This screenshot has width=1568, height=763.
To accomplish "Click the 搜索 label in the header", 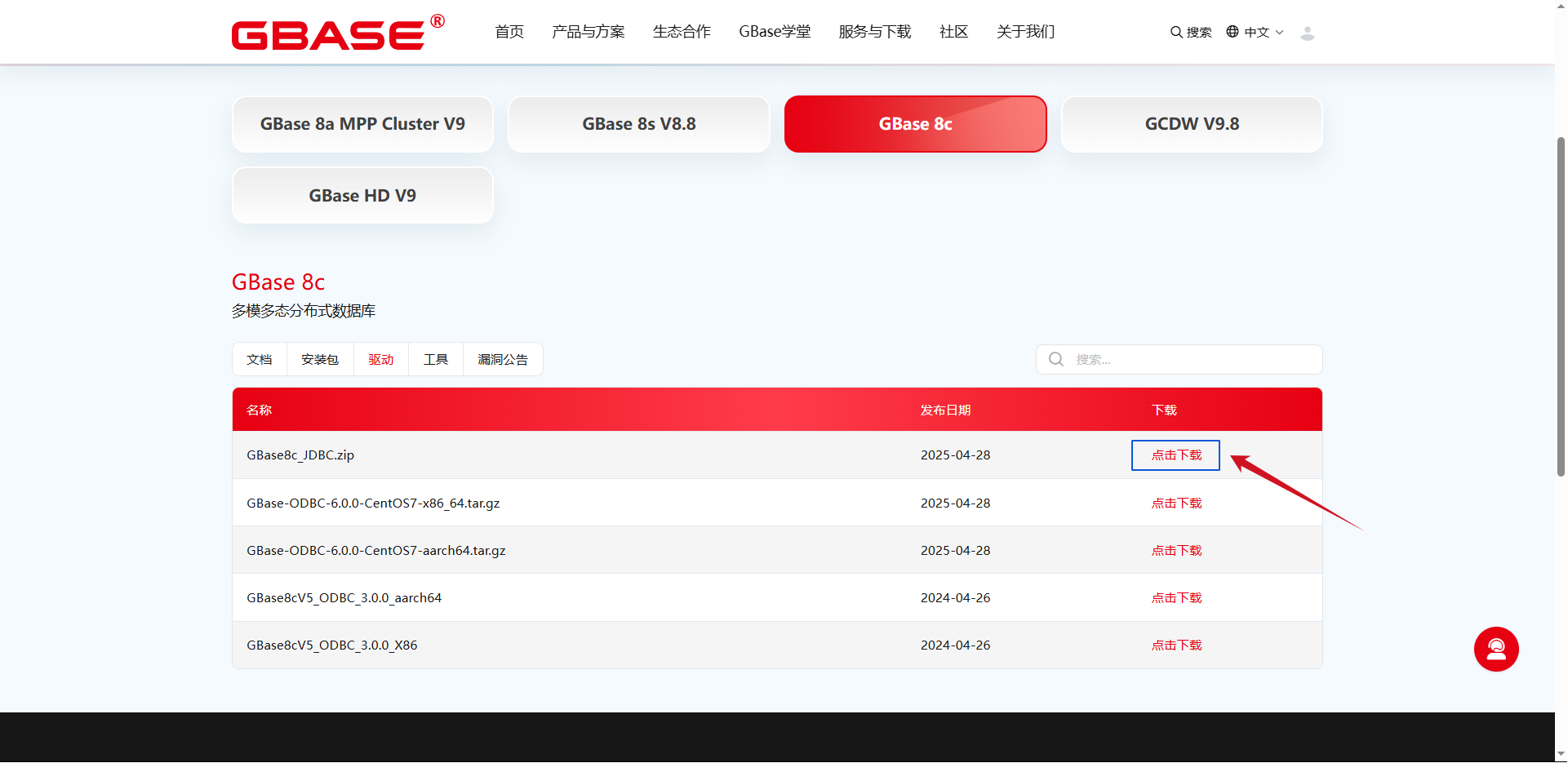I will coord(1199,33).
